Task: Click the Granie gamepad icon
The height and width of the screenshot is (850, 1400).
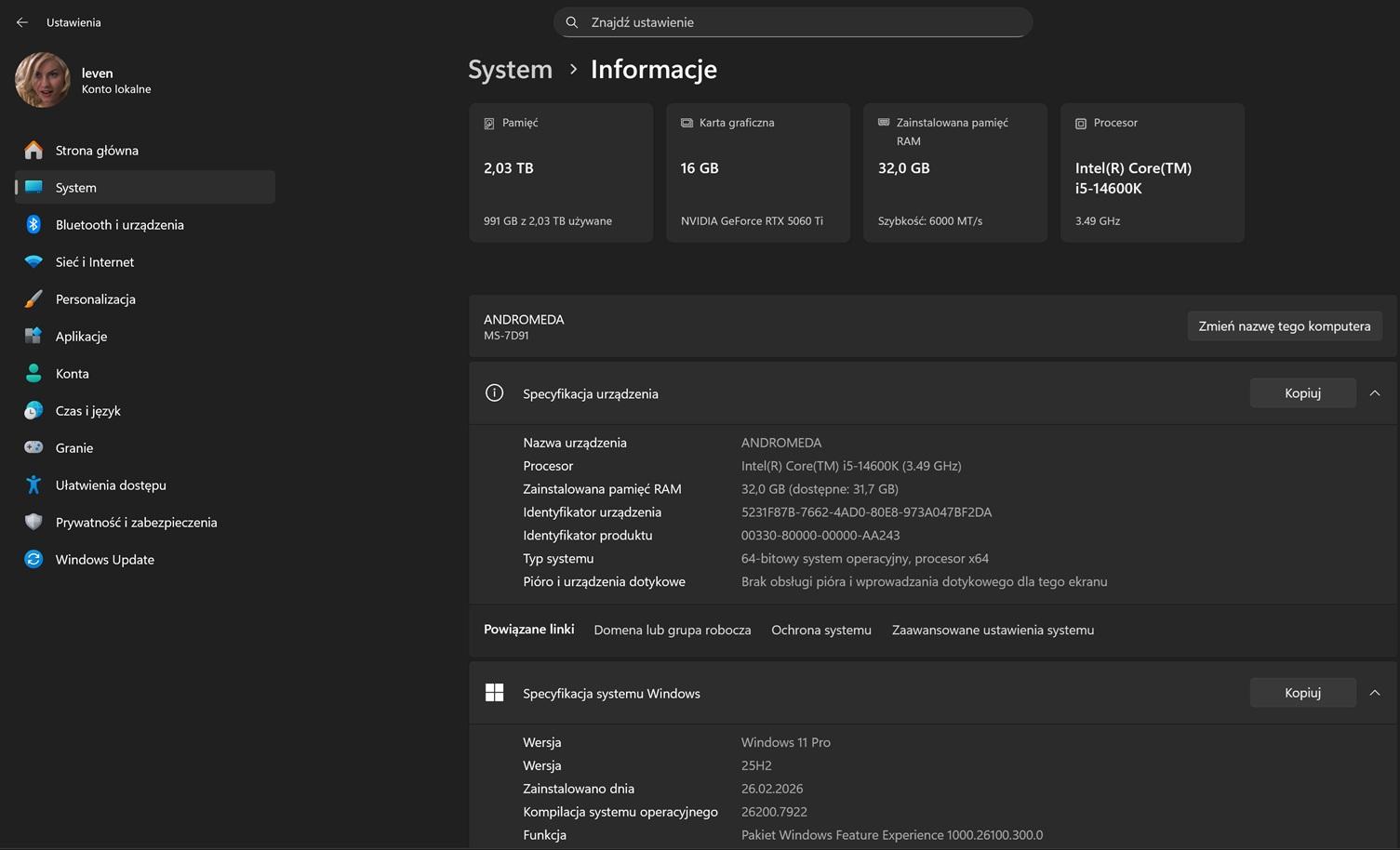Action: click(33, 448)
